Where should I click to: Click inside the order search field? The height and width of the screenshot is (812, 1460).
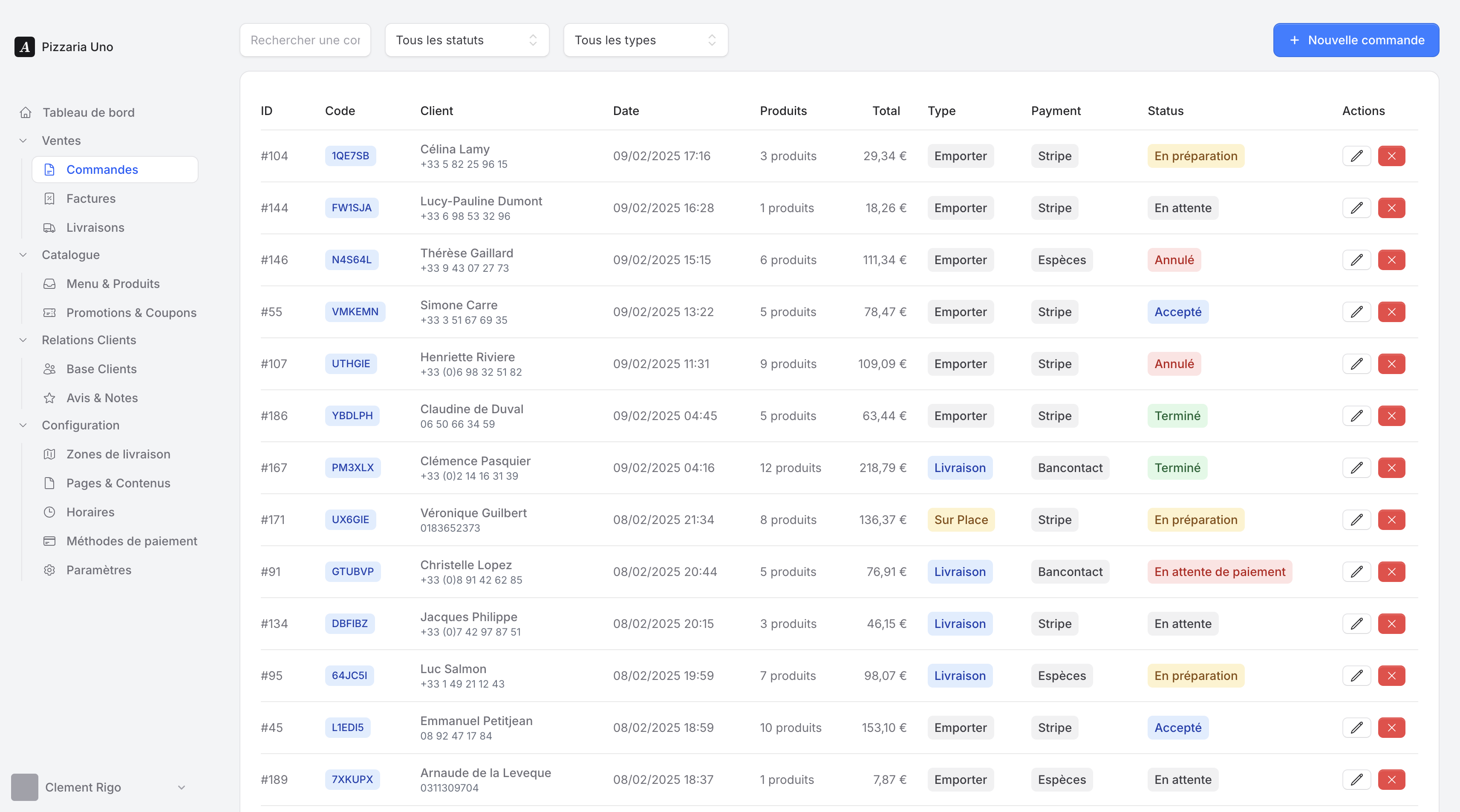point(305,40)
